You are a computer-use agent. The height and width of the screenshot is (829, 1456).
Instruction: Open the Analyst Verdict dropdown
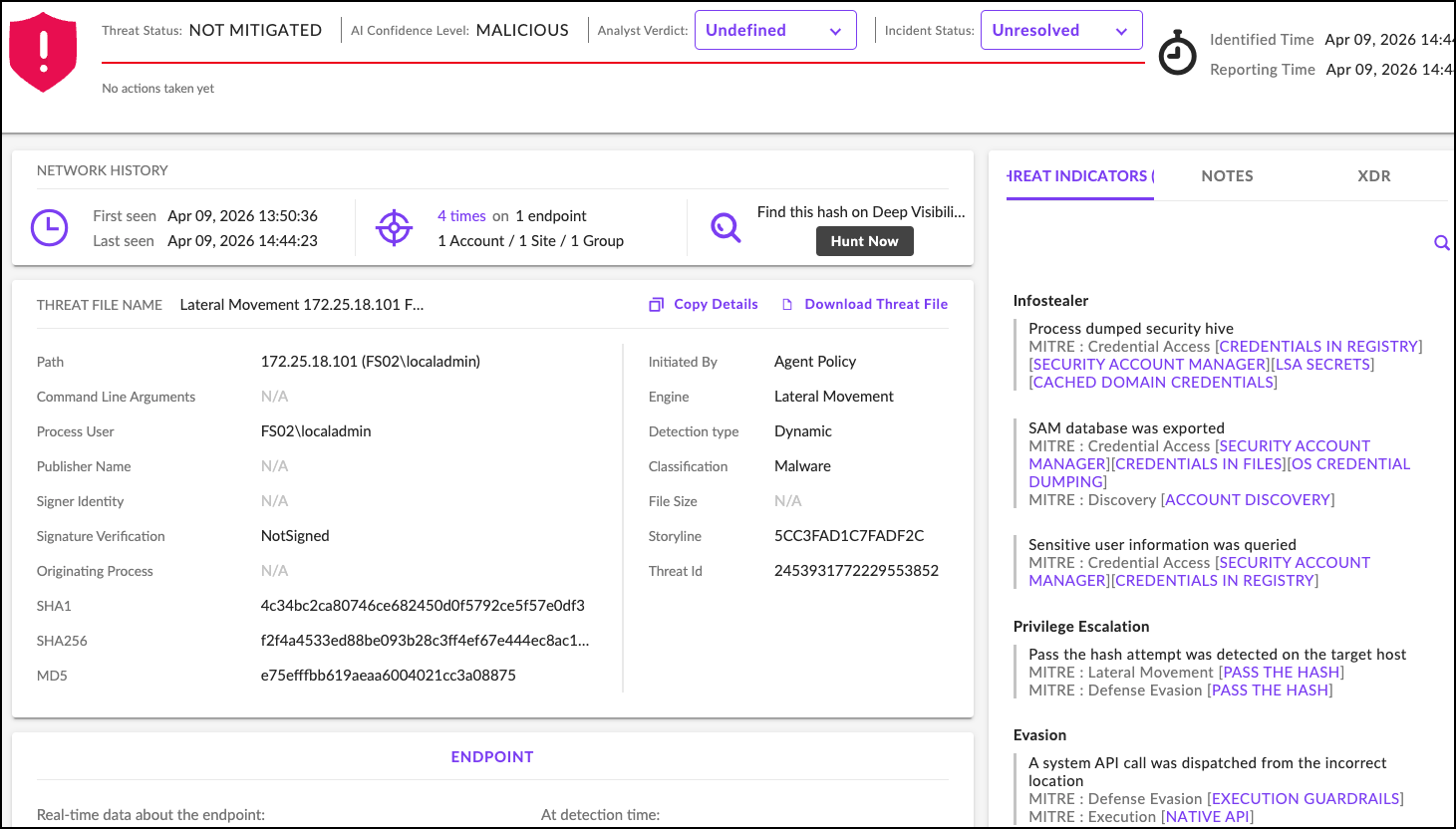pos(775,30)
